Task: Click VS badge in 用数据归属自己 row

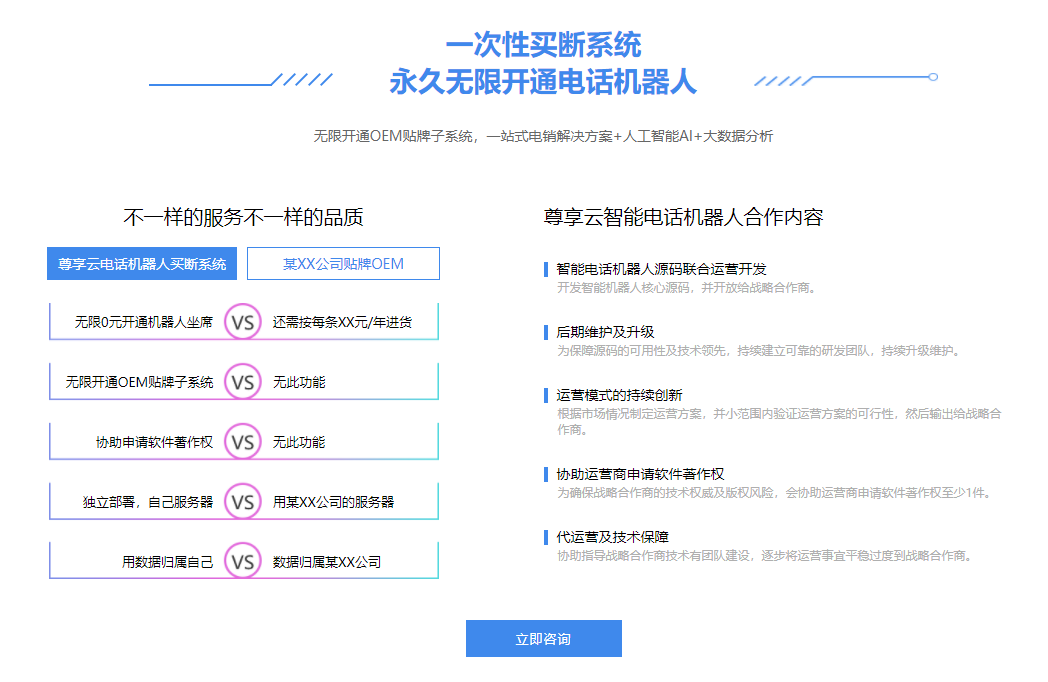Action: [x=243, y=562]
